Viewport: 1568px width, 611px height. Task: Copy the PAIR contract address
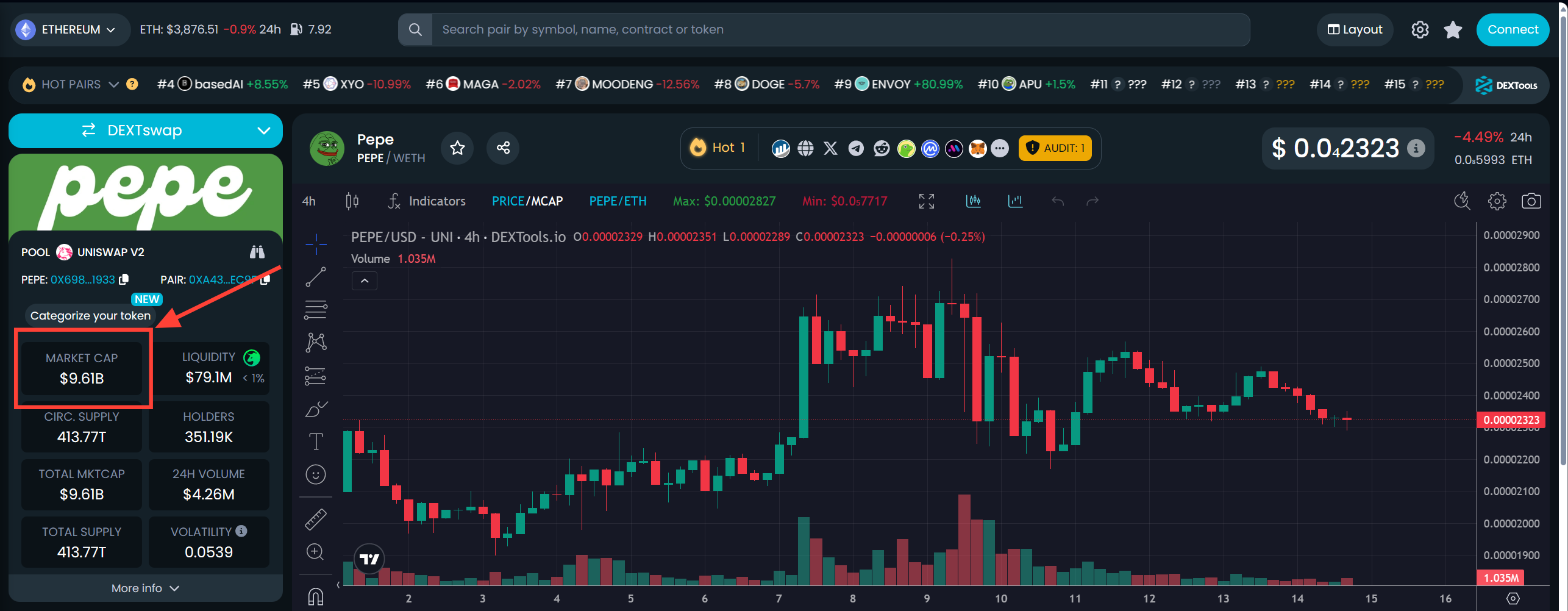click(265, 279)
